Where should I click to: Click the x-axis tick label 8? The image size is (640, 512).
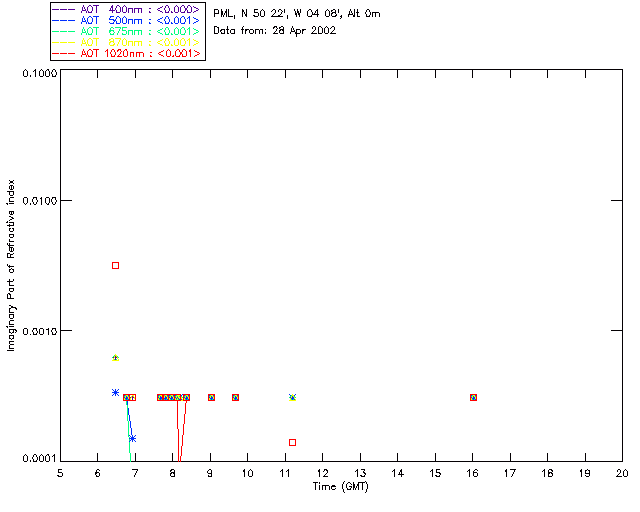coord(173,473)
